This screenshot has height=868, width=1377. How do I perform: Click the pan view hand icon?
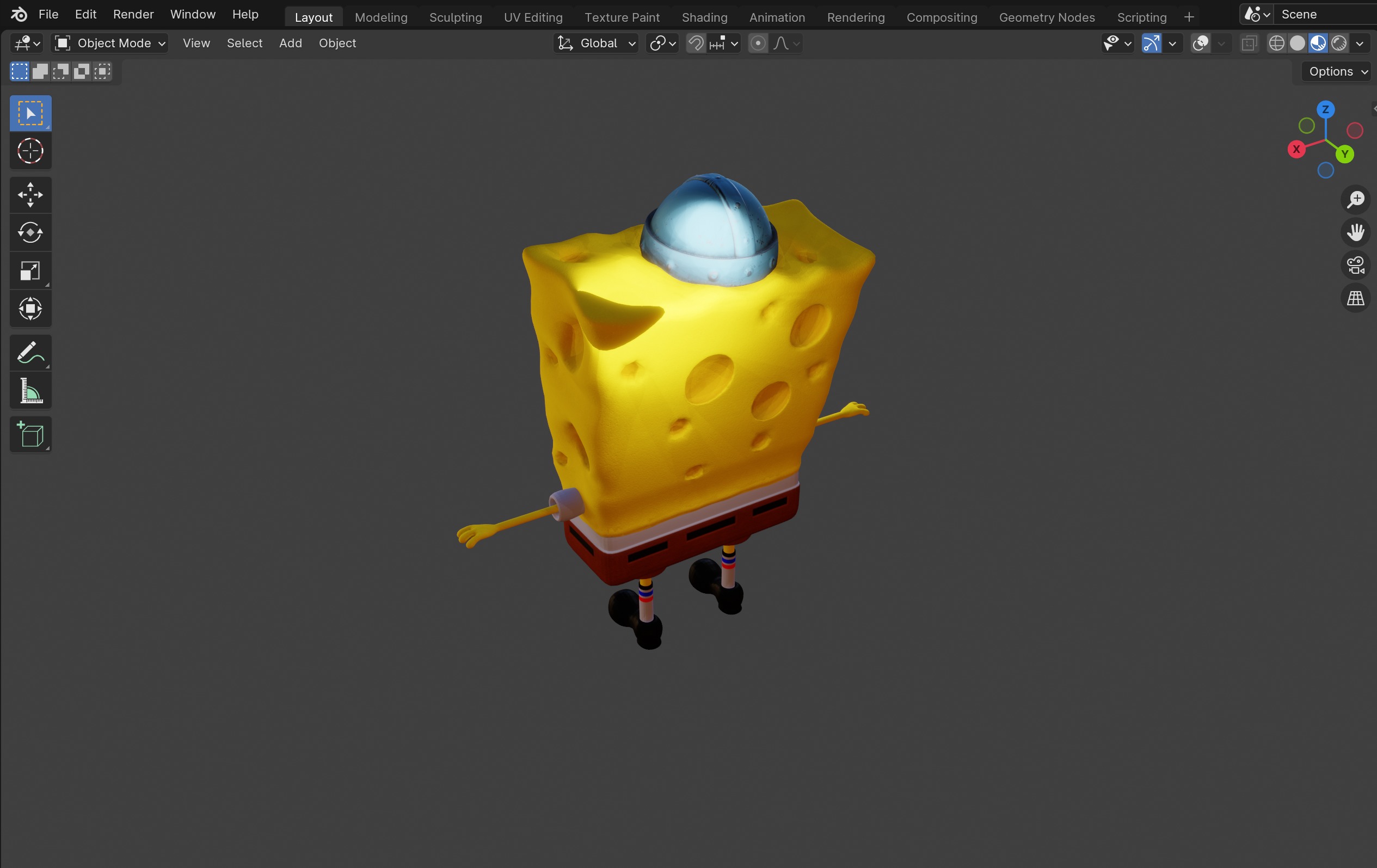(1355, 232)
